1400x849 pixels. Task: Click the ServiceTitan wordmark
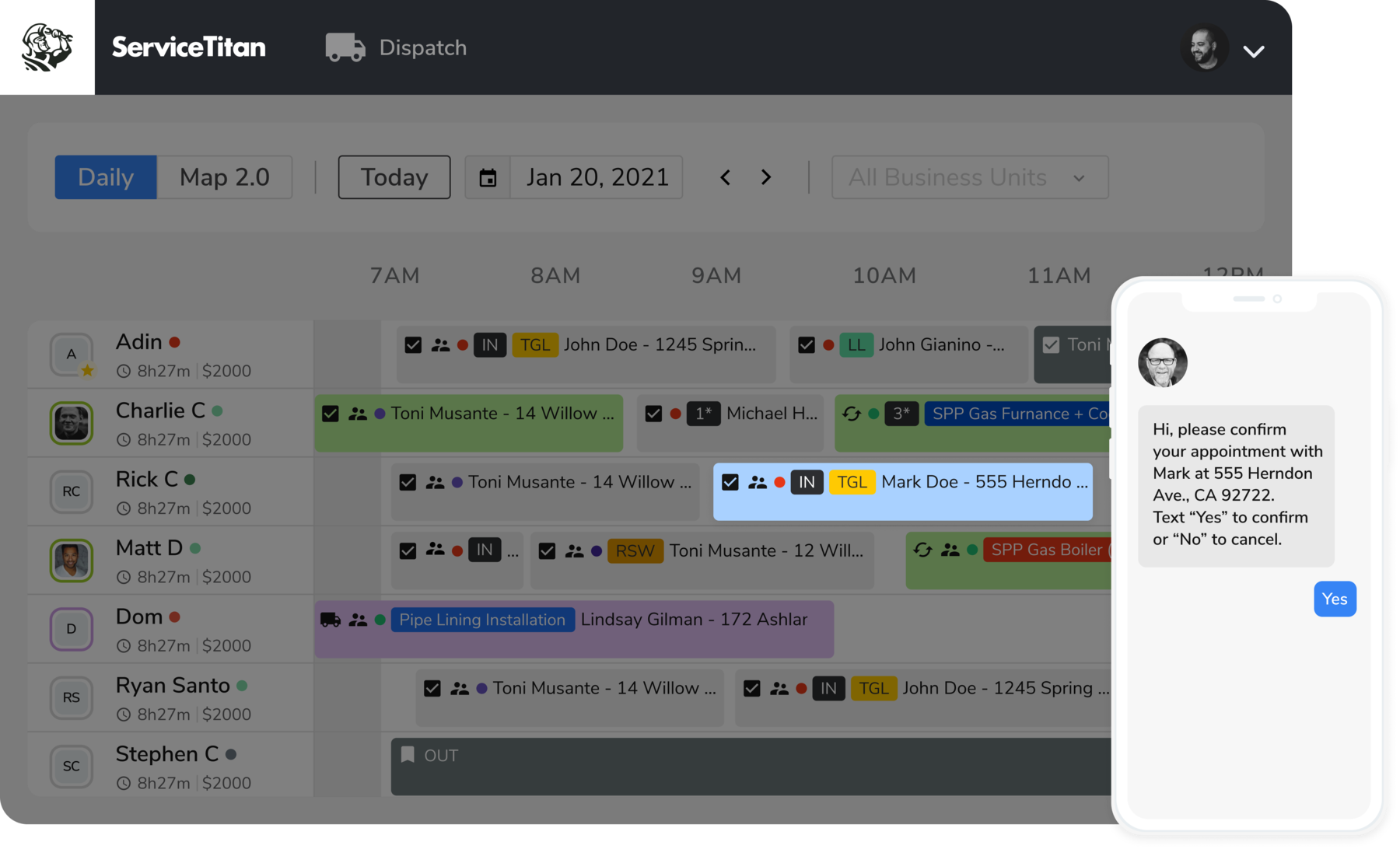[x=189, y=47]
